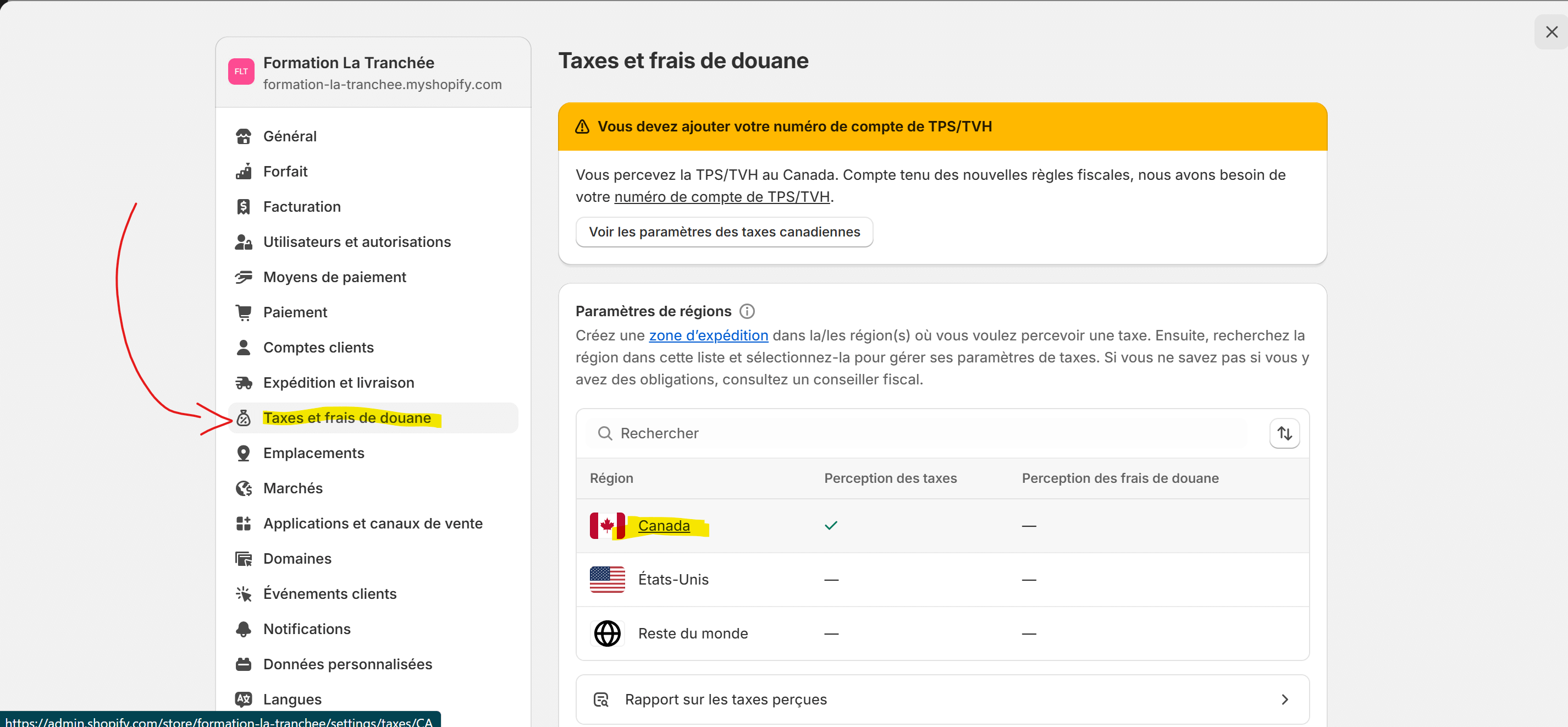Image resolution: width=1568 pixels, height=727 pixels.
Task: Click the Domaines icon in sidebar
Action: click(x=244, y=558)
